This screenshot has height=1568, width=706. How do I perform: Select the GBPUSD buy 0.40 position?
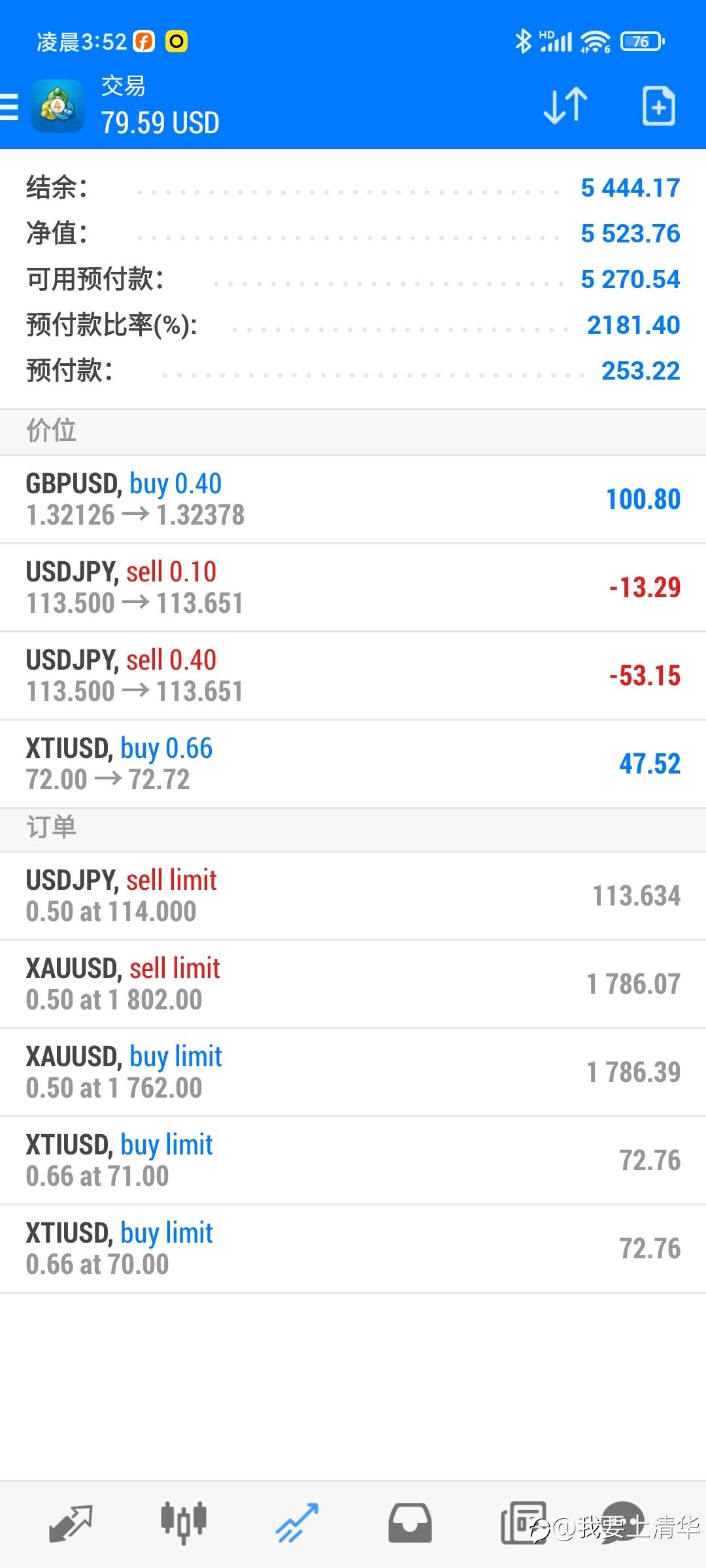[353, 500]
